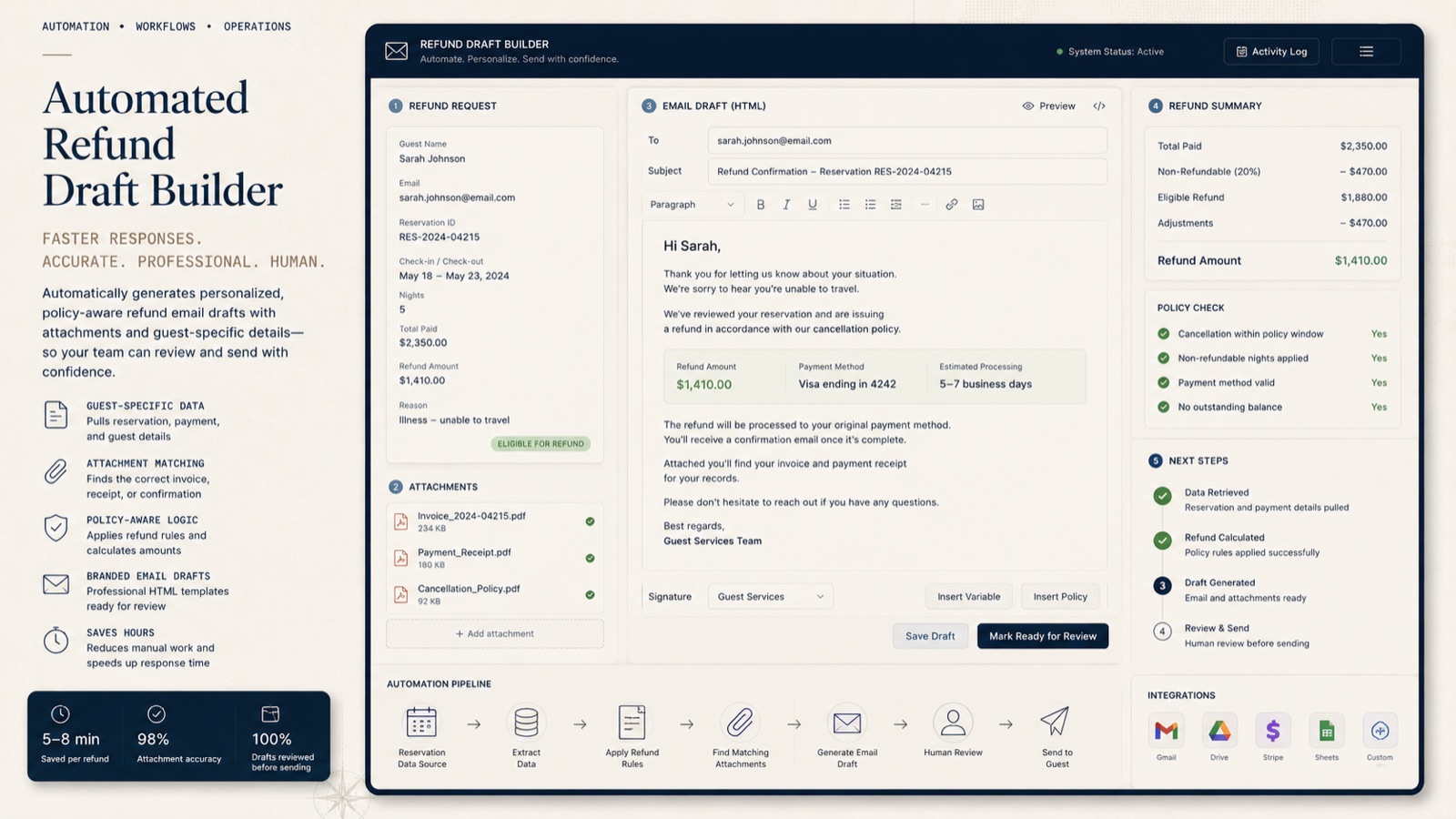Apply italic formatting
This screenshot has width=1456, height=819.
click(x=786, y=205)
